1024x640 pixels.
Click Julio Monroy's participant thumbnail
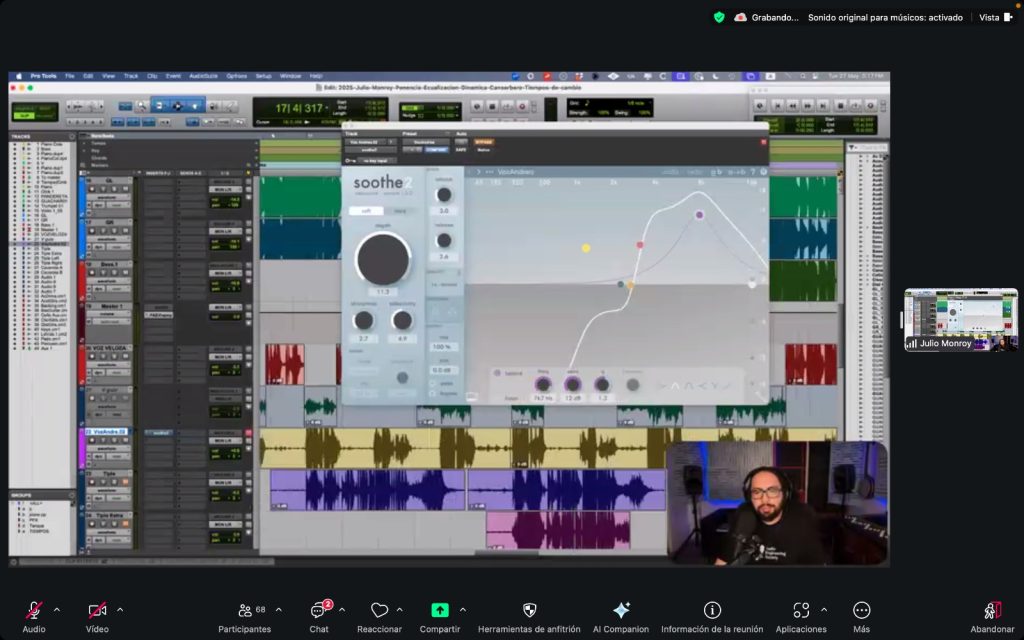(x=960, y=320)
